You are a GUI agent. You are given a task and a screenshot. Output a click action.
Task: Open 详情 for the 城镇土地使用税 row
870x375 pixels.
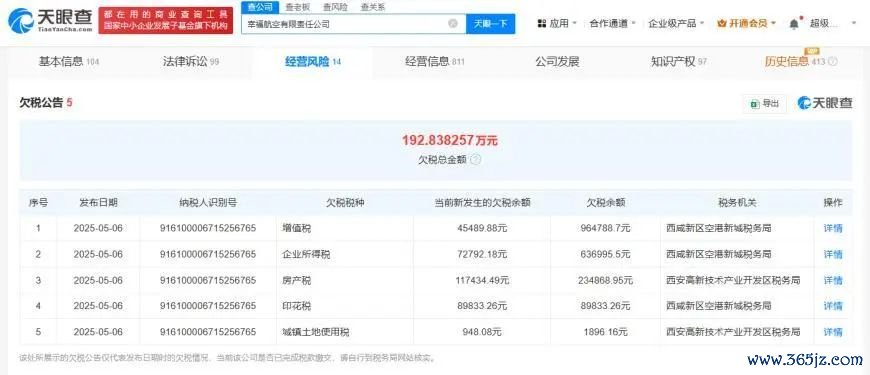(x=833, y=332)
